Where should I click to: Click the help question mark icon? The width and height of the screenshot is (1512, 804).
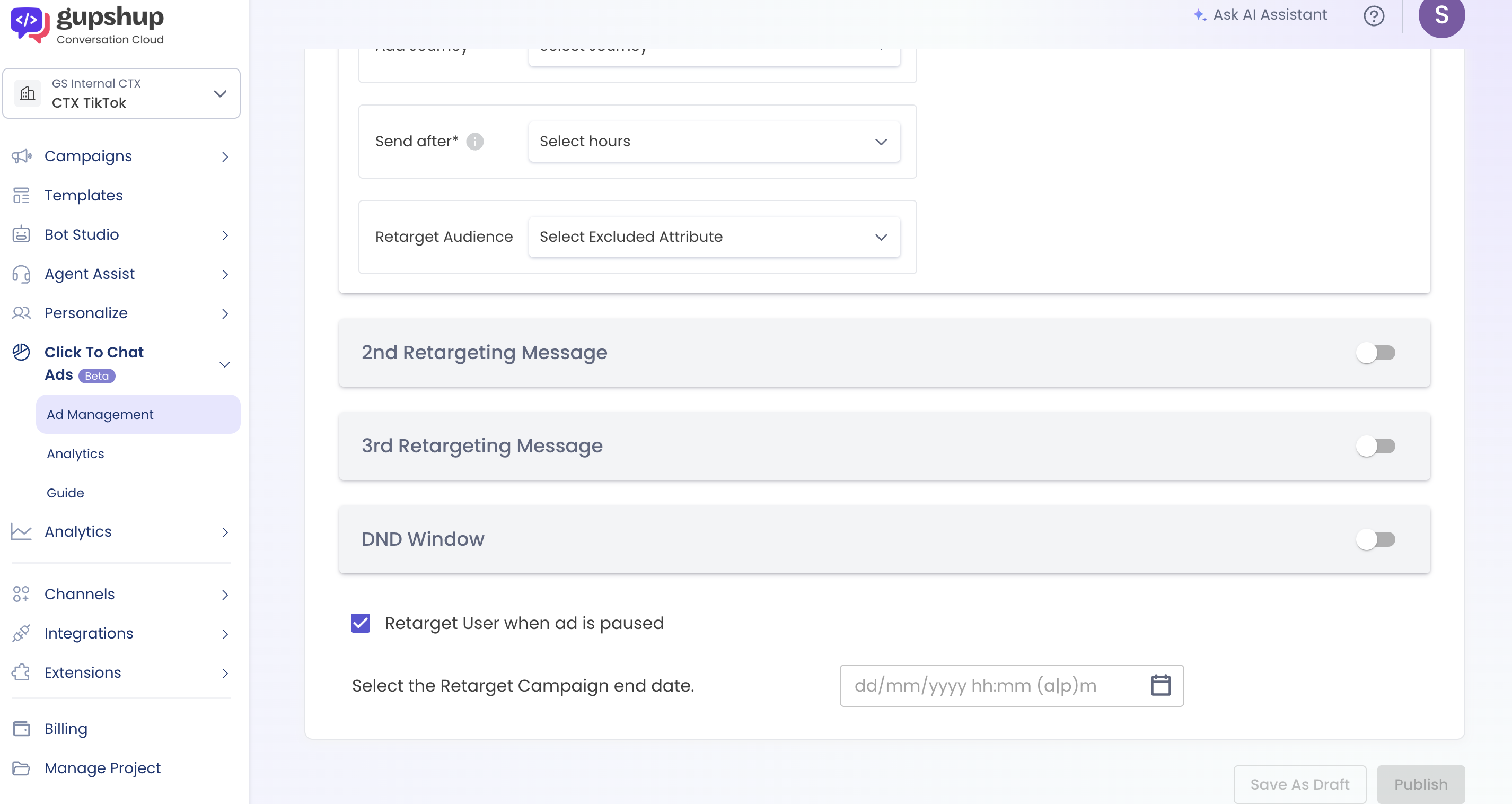point(1374,16)
